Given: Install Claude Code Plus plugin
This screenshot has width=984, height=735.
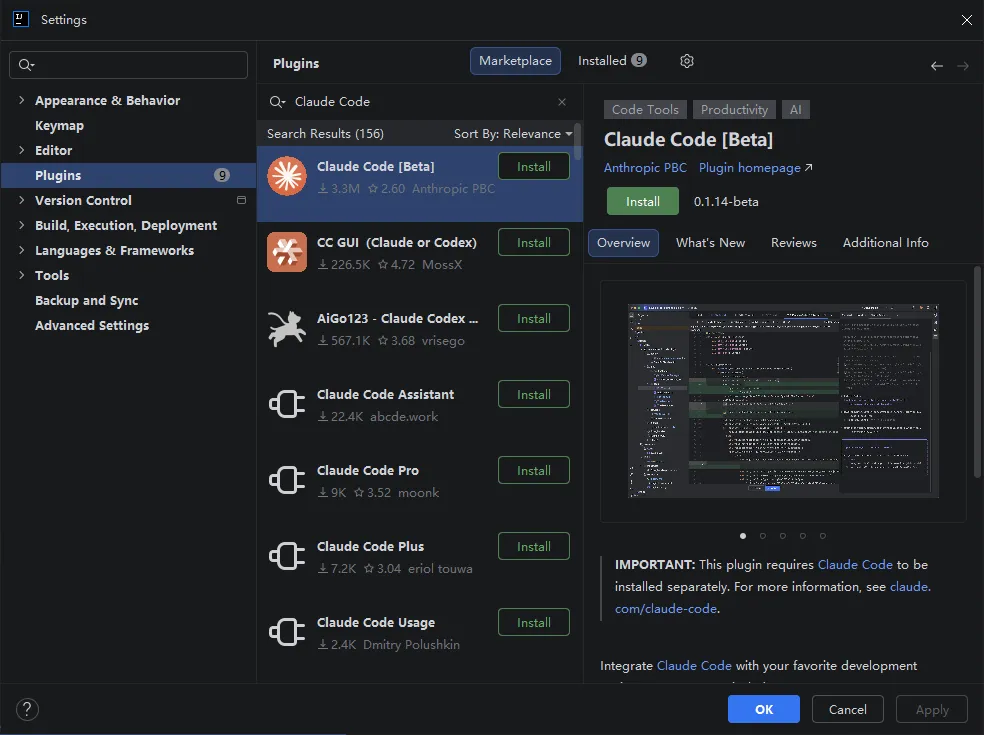Looking at the screenshot, I should pyautogui.click(x=534, y=546).
